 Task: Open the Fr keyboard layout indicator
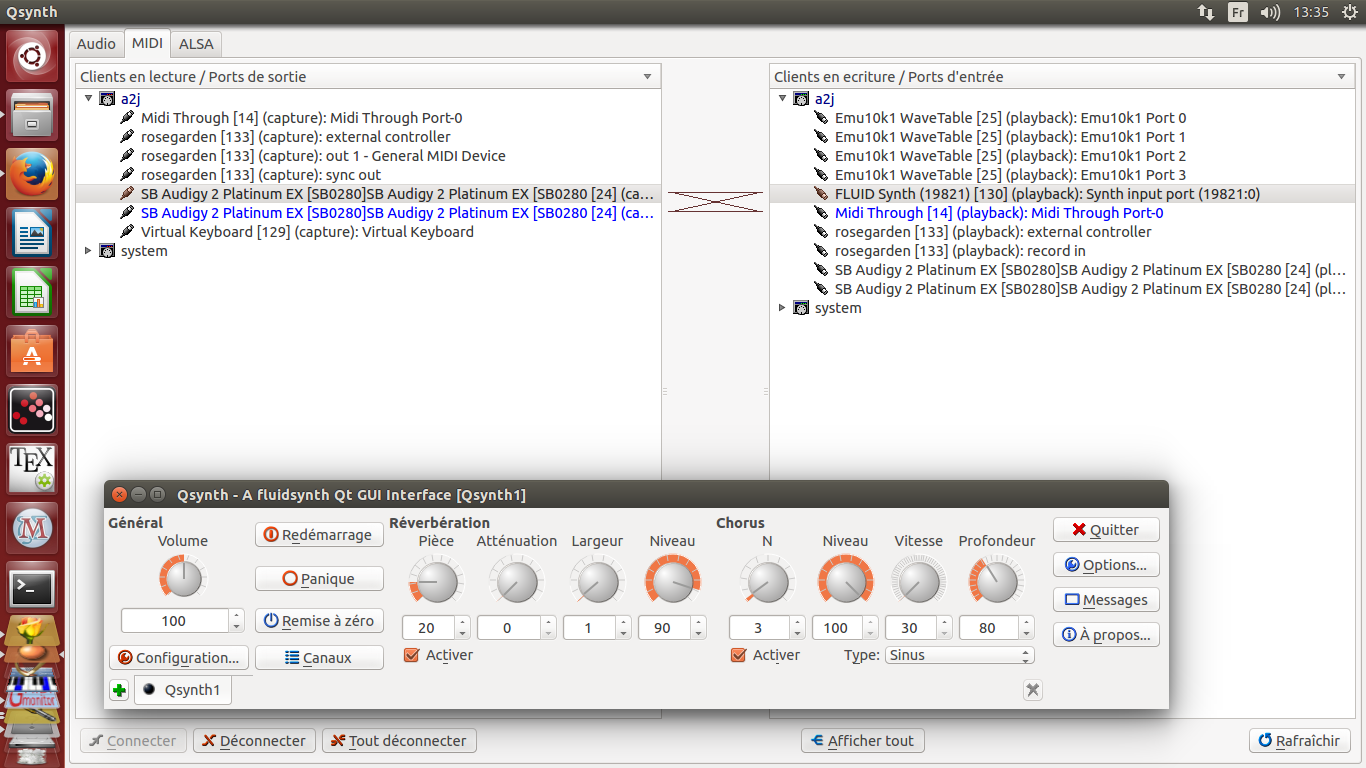click(x=1238, y=12)
